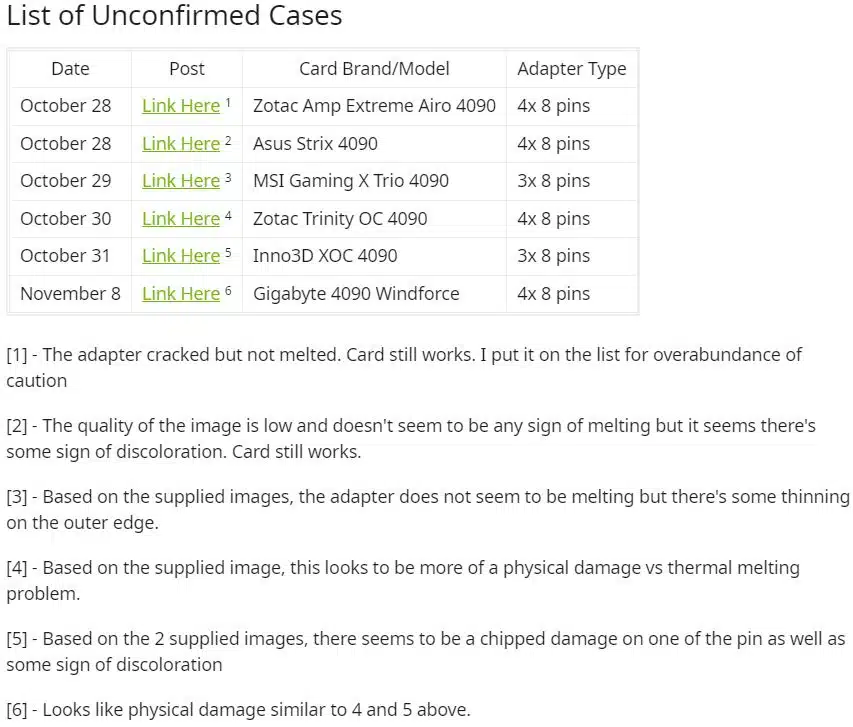Open Link Here for Inno3D XOC 4090

(x=181, y=256)
